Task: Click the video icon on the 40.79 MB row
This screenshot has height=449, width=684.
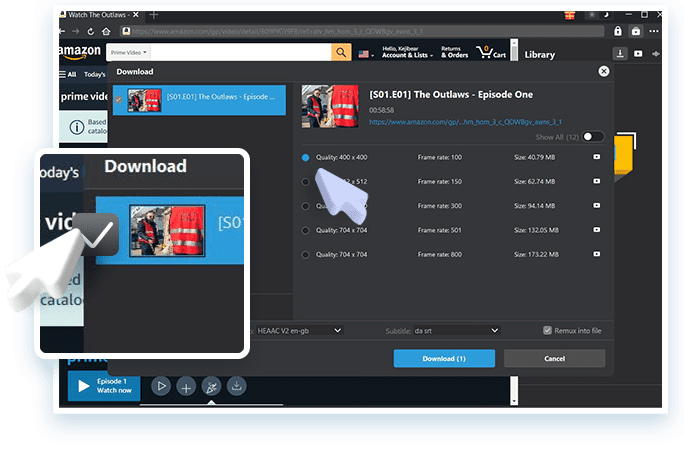Action: tap(596, 157)
